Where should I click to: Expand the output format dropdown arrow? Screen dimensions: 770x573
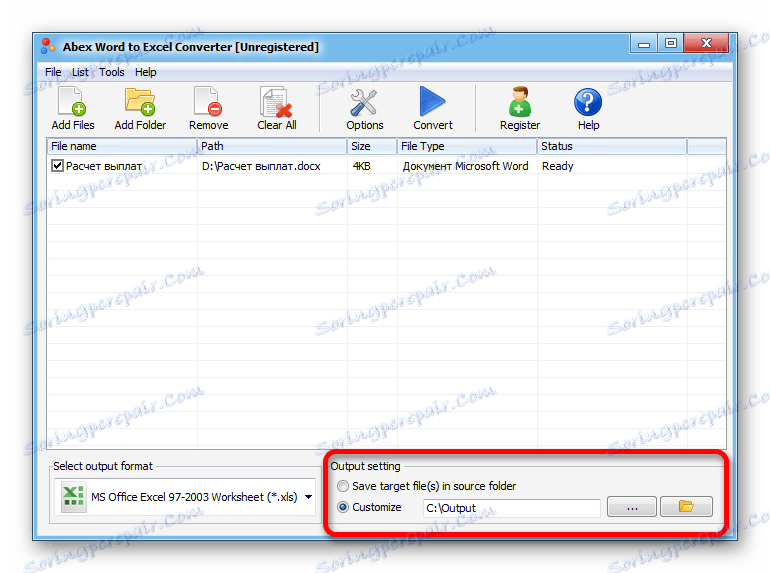pyautogui.click(x=308, y=497)
